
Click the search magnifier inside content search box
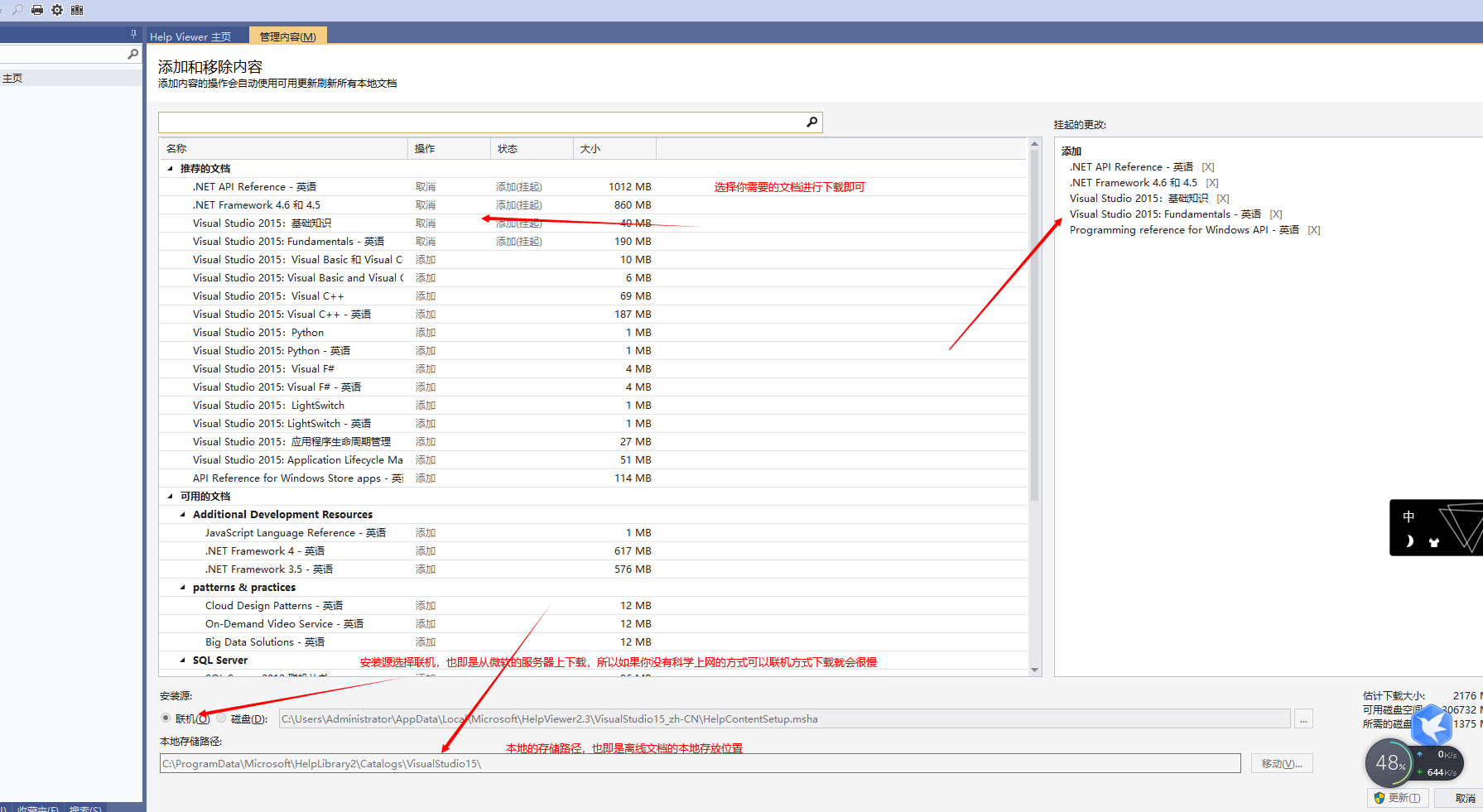(x=811, y=122)
